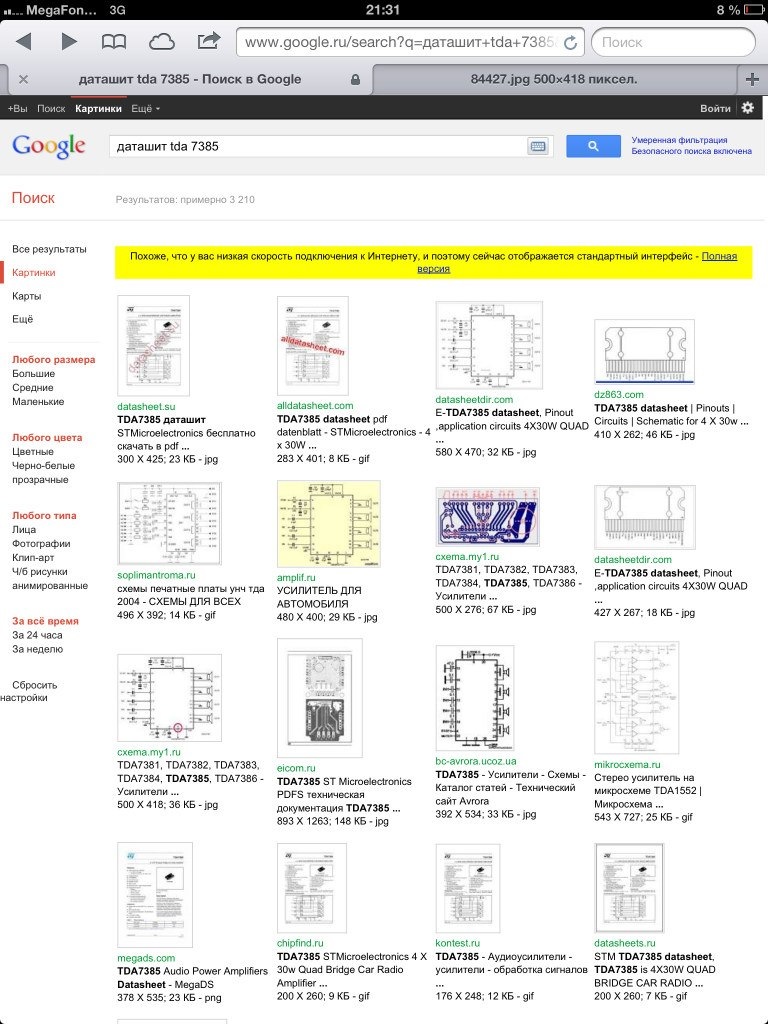The width and height of the screenshot is (768, 1024).
Task: Filter by Маленькие size
Action: [38, 402]
